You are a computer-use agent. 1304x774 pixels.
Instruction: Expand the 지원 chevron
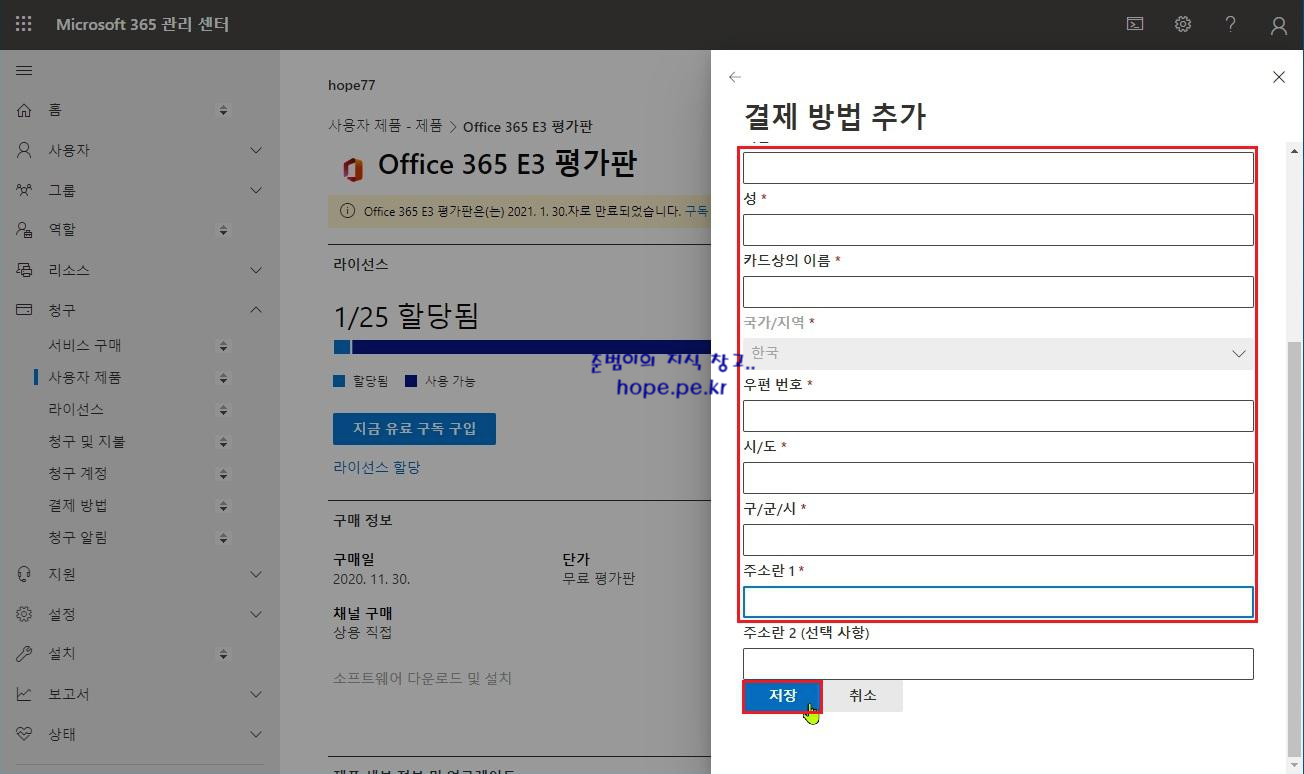(x=256, y=574)
